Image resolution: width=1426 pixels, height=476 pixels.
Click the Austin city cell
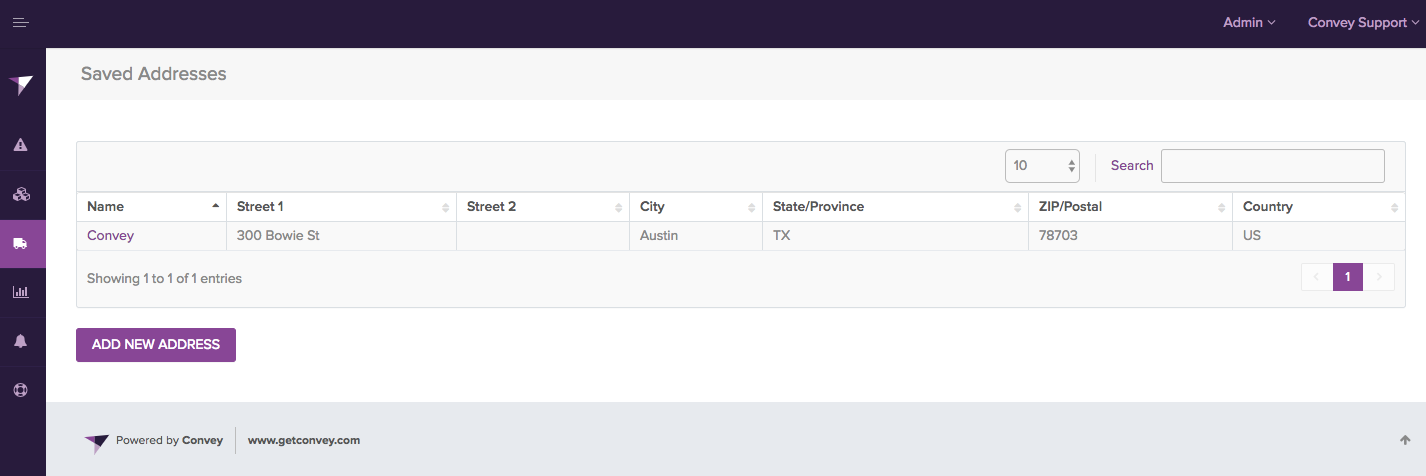coord(696,236)
